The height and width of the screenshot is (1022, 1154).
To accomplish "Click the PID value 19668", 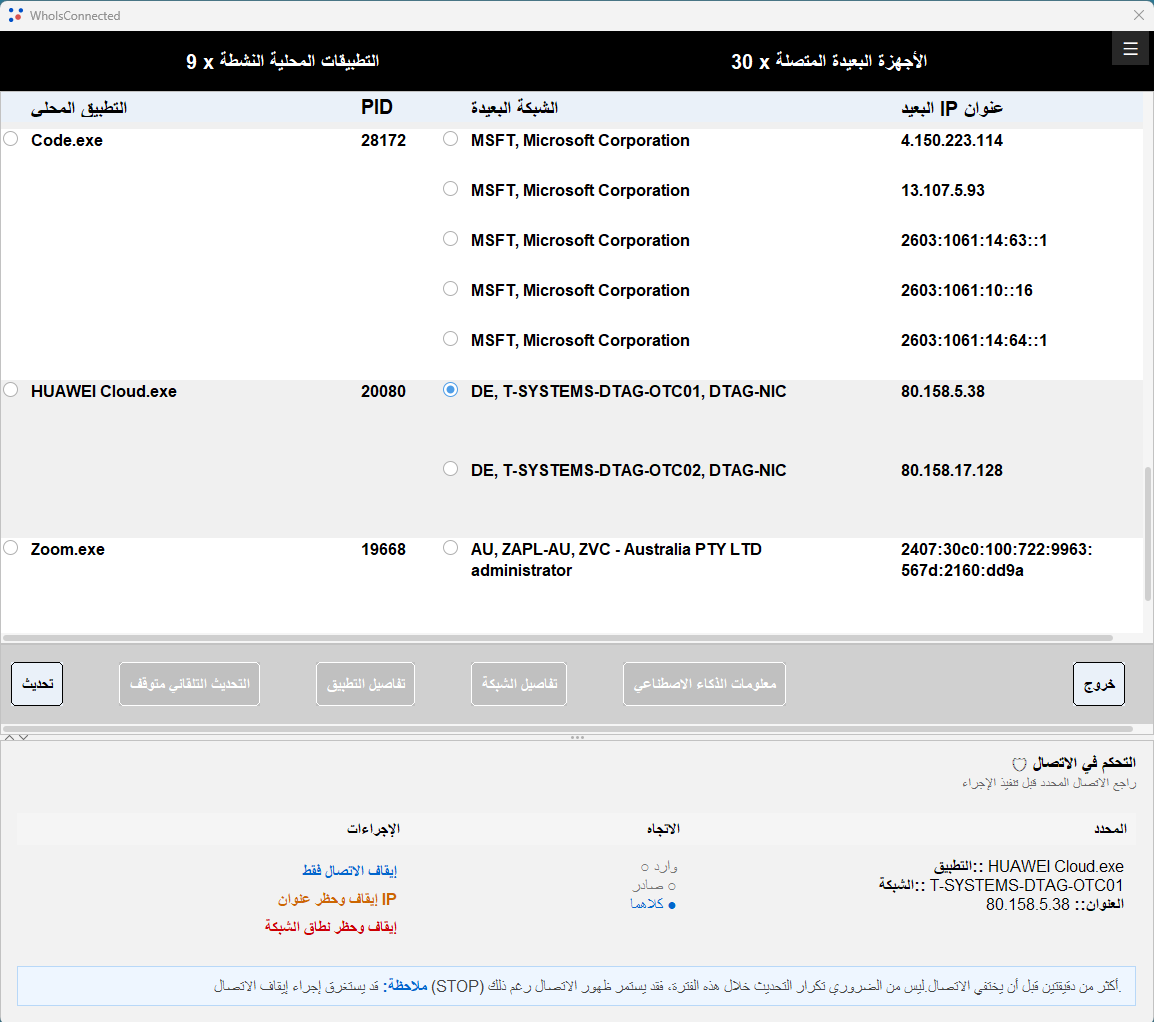I will [383, 550].
